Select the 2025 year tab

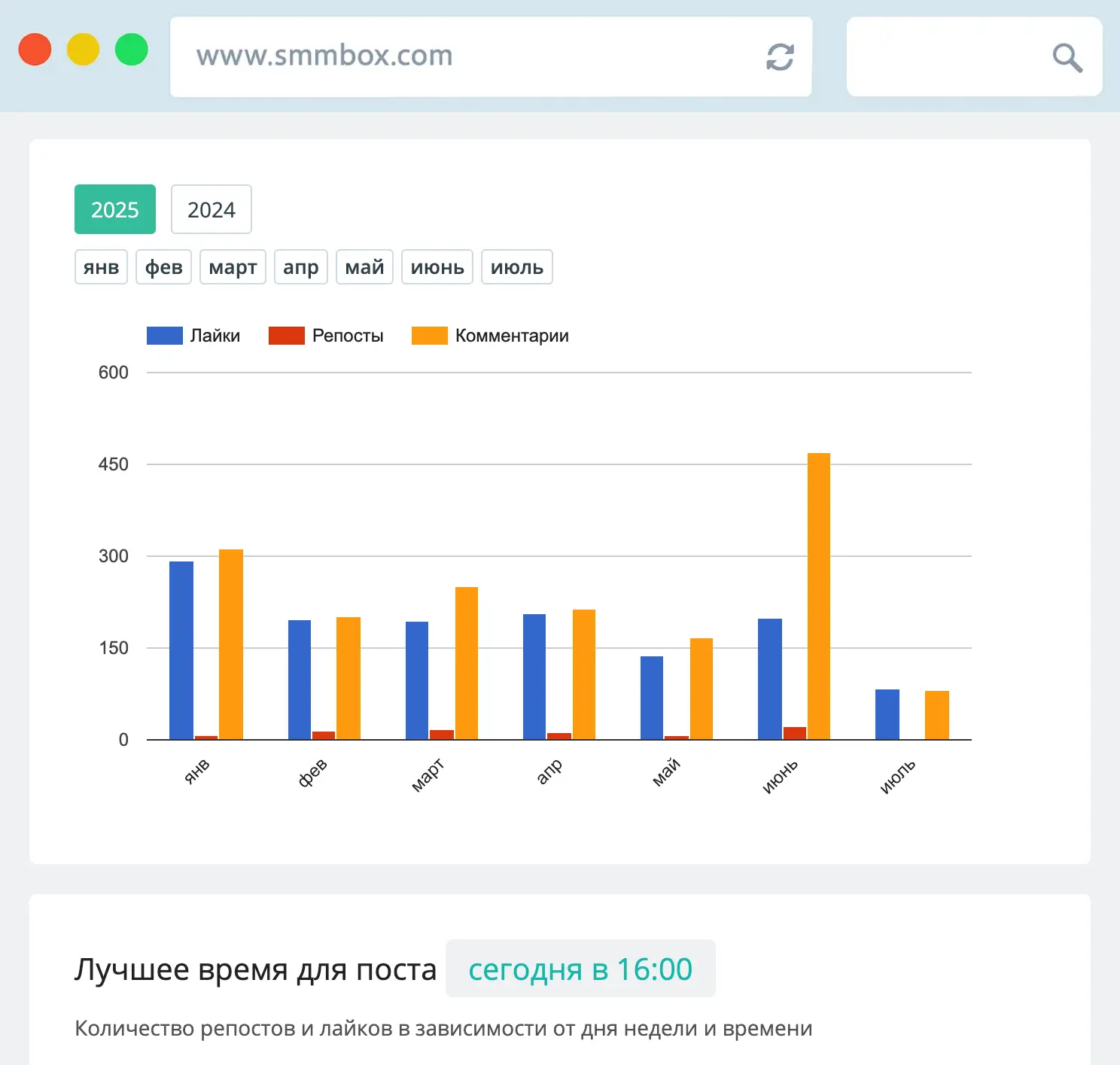(x=115, y=209)
